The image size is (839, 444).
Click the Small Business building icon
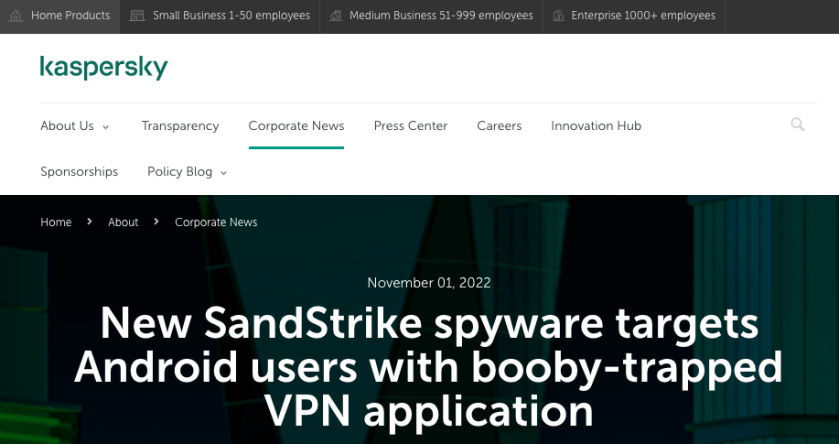[138, 16]
